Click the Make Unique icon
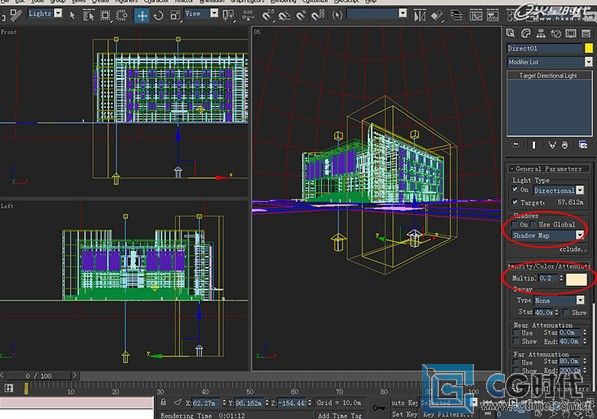The height and width of the screenshot is (419, 597). 552,145
